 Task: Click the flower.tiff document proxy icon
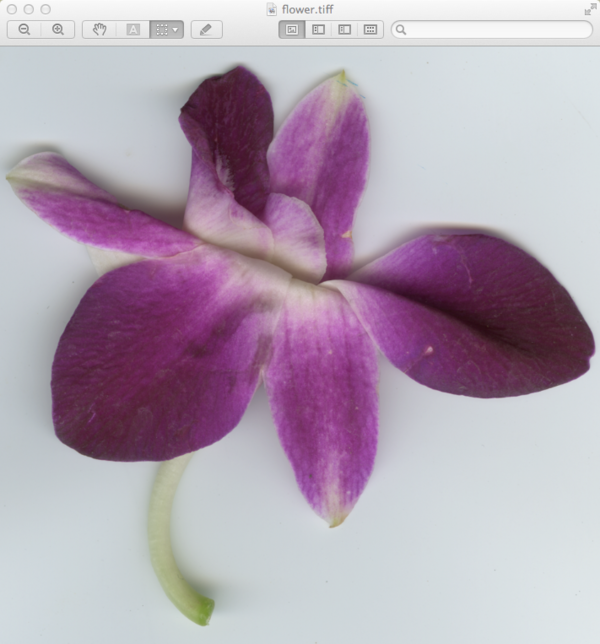(x=272, y=9)
